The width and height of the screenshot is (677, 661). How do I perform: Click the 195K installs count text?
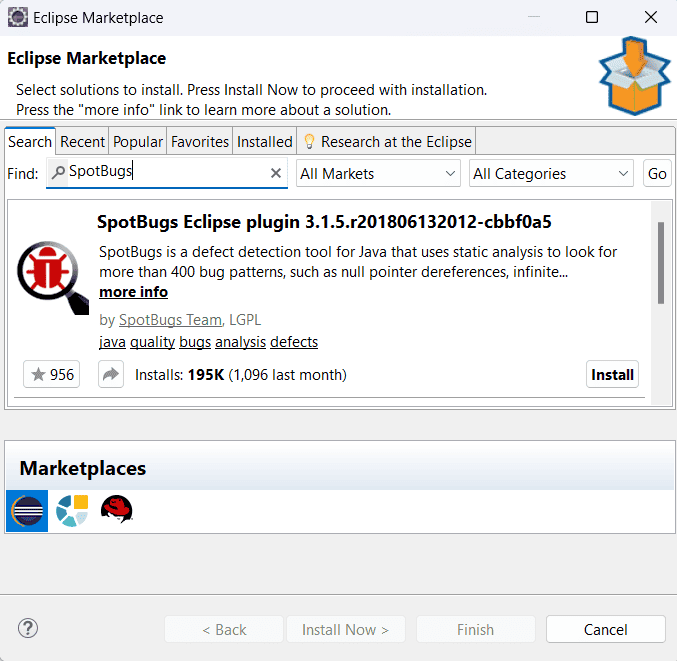pyautogui.click(x=206, y=375)
